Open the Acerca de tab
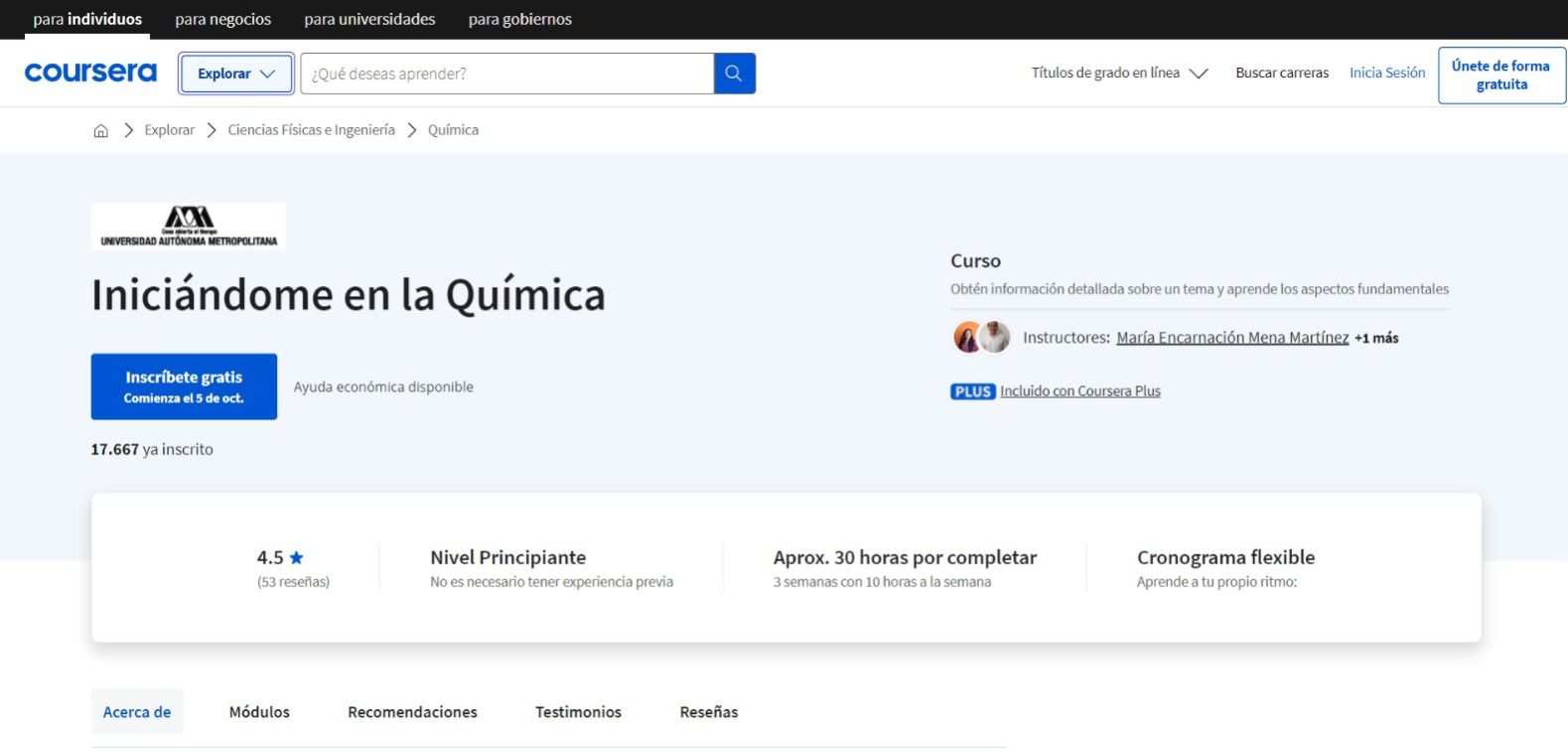 pyautogui.click(x=137, y=711)
